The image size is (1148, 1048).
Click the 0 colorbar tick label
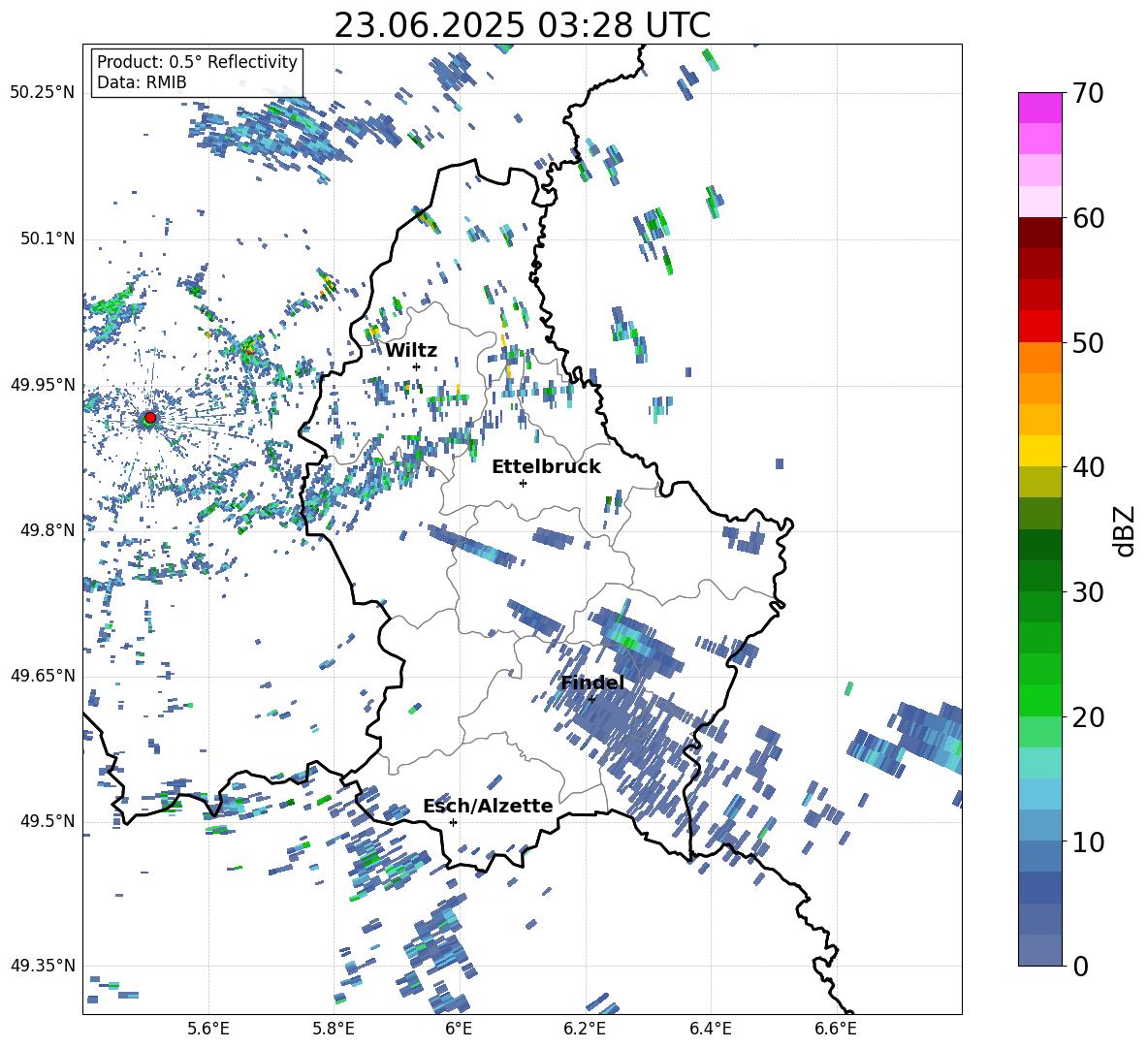(x=1080, y=966)
